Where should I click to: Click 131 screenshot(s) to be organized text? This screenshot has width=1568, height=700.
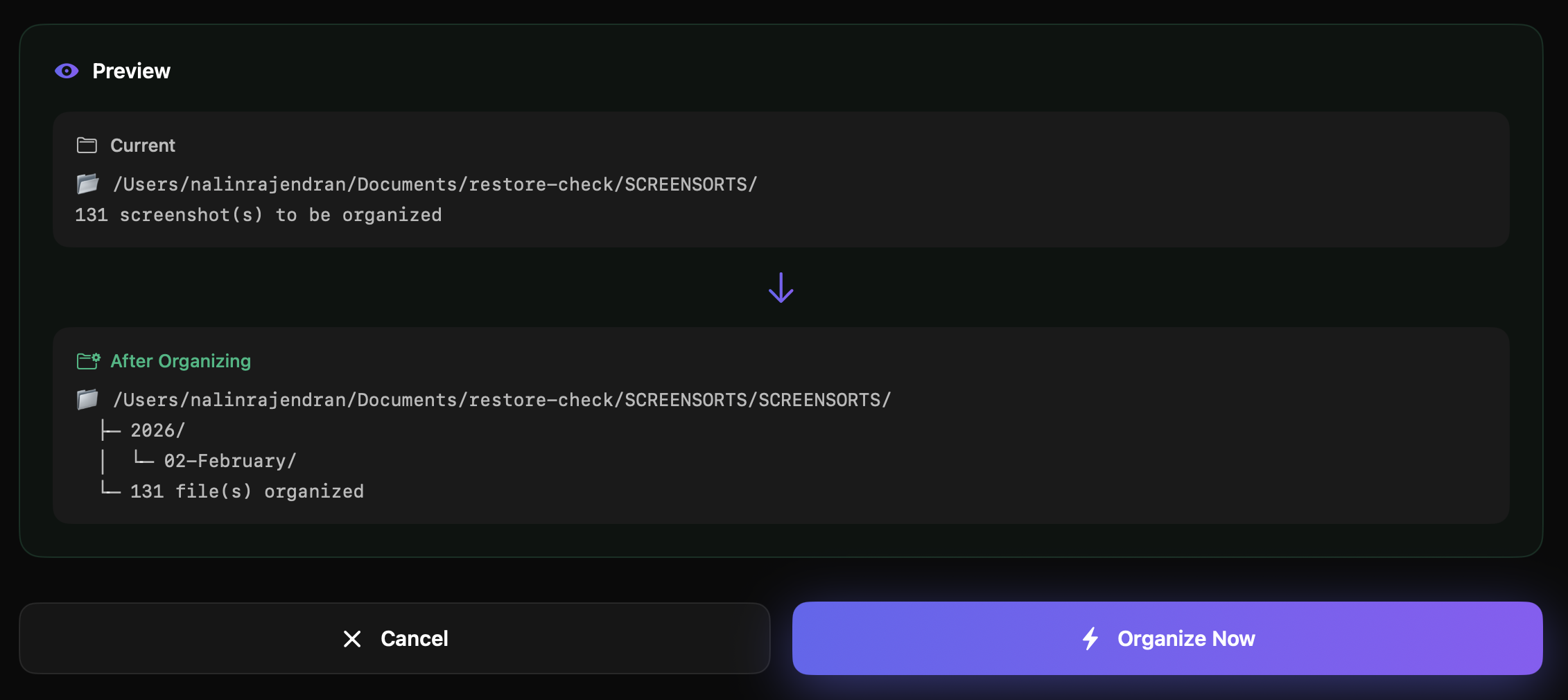click(259, 215)
